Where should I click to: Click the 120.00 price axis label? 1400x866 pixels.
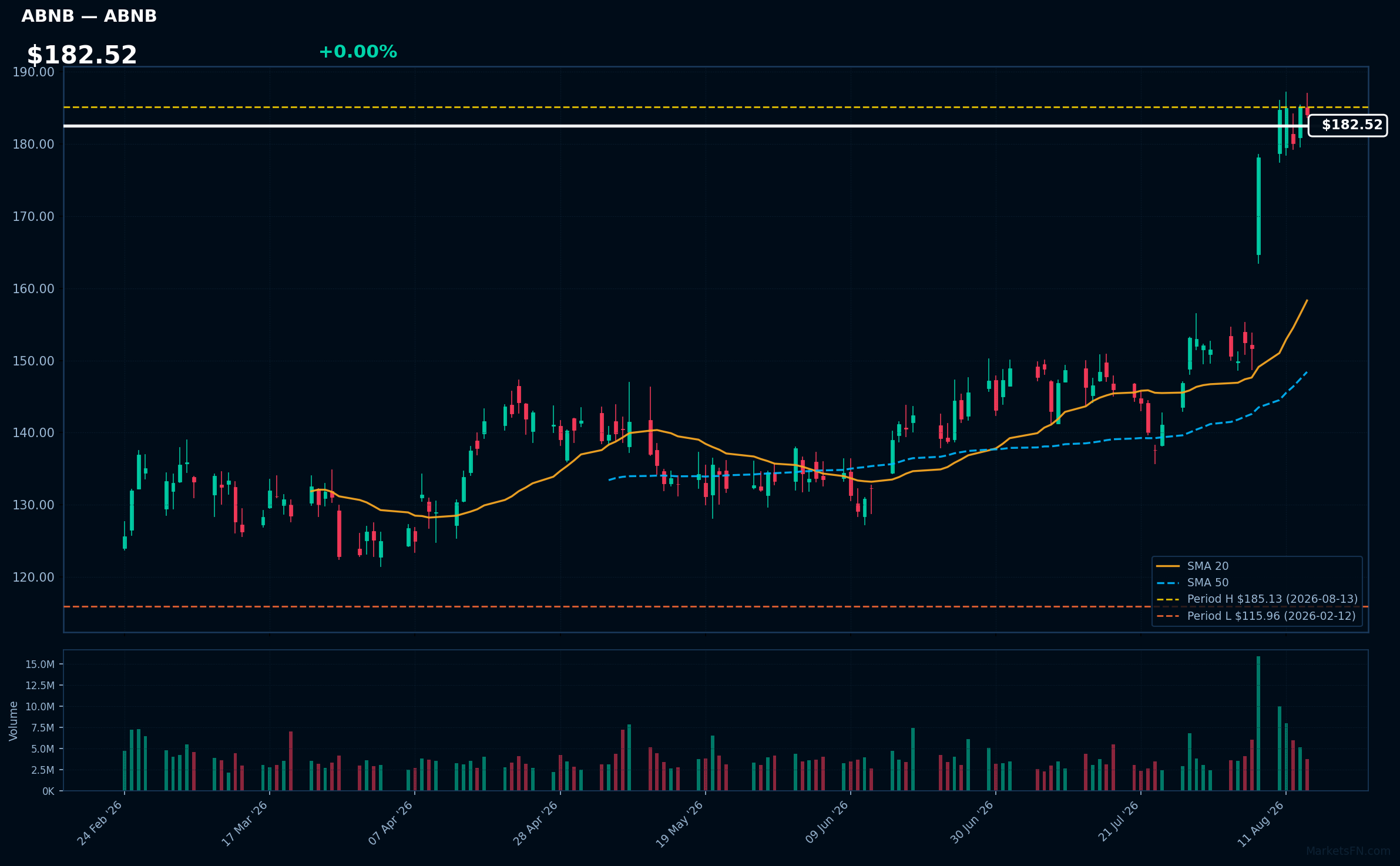(x=33, y=578)
